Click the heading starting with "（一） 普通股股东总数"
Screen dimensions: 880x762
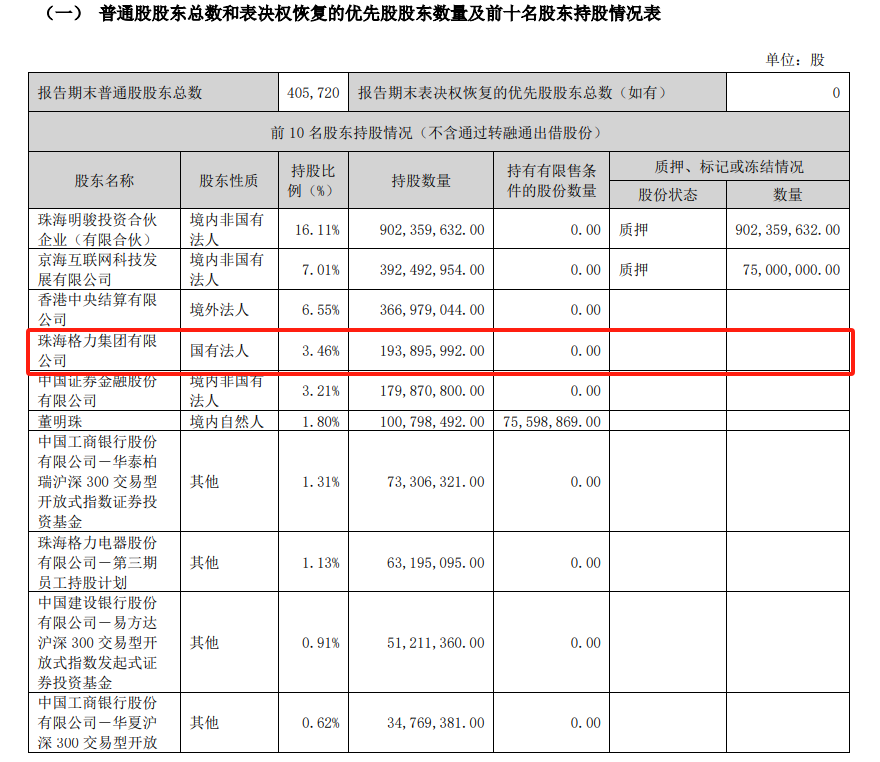tap(352, 13)
